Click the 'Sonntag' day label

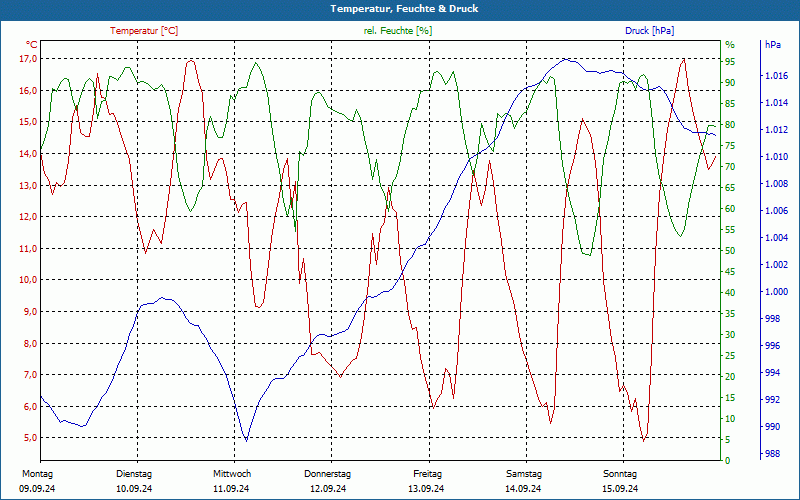(x=620, y=474)
